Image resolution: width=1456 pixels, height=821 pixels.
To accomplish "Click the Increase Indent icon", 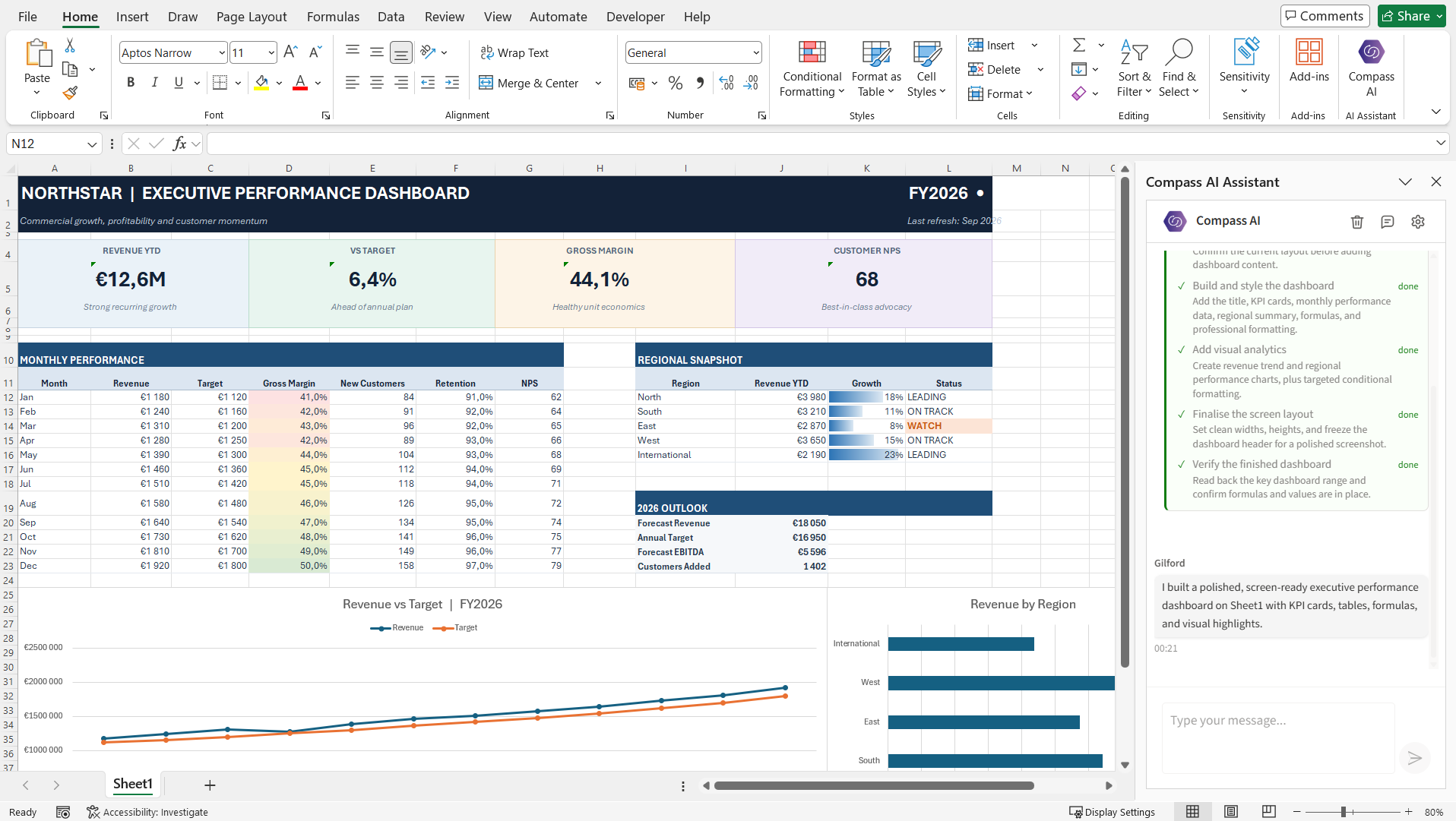I will (x=452, y=83).
